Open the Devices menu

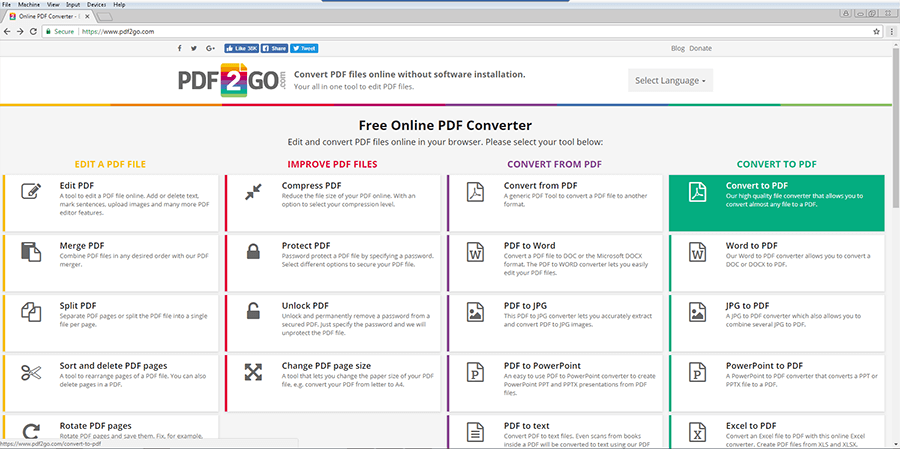[x=97, y=4]
